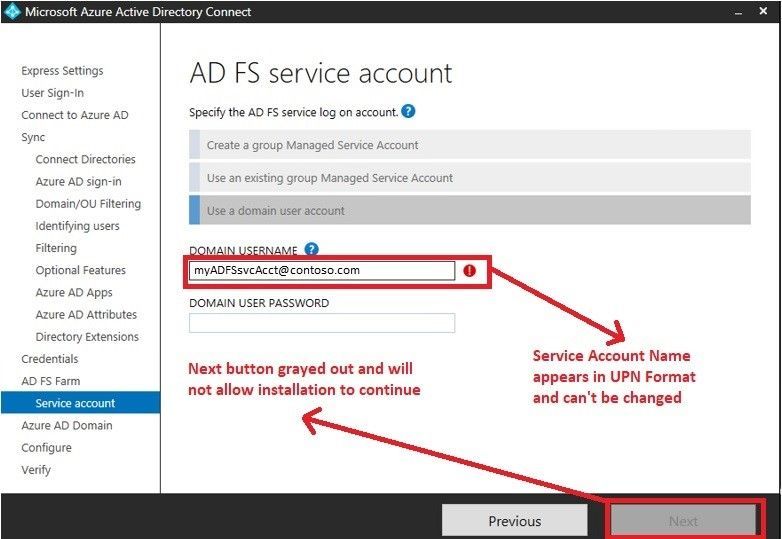Close the Azure AD Connect window

click(763, 11)
